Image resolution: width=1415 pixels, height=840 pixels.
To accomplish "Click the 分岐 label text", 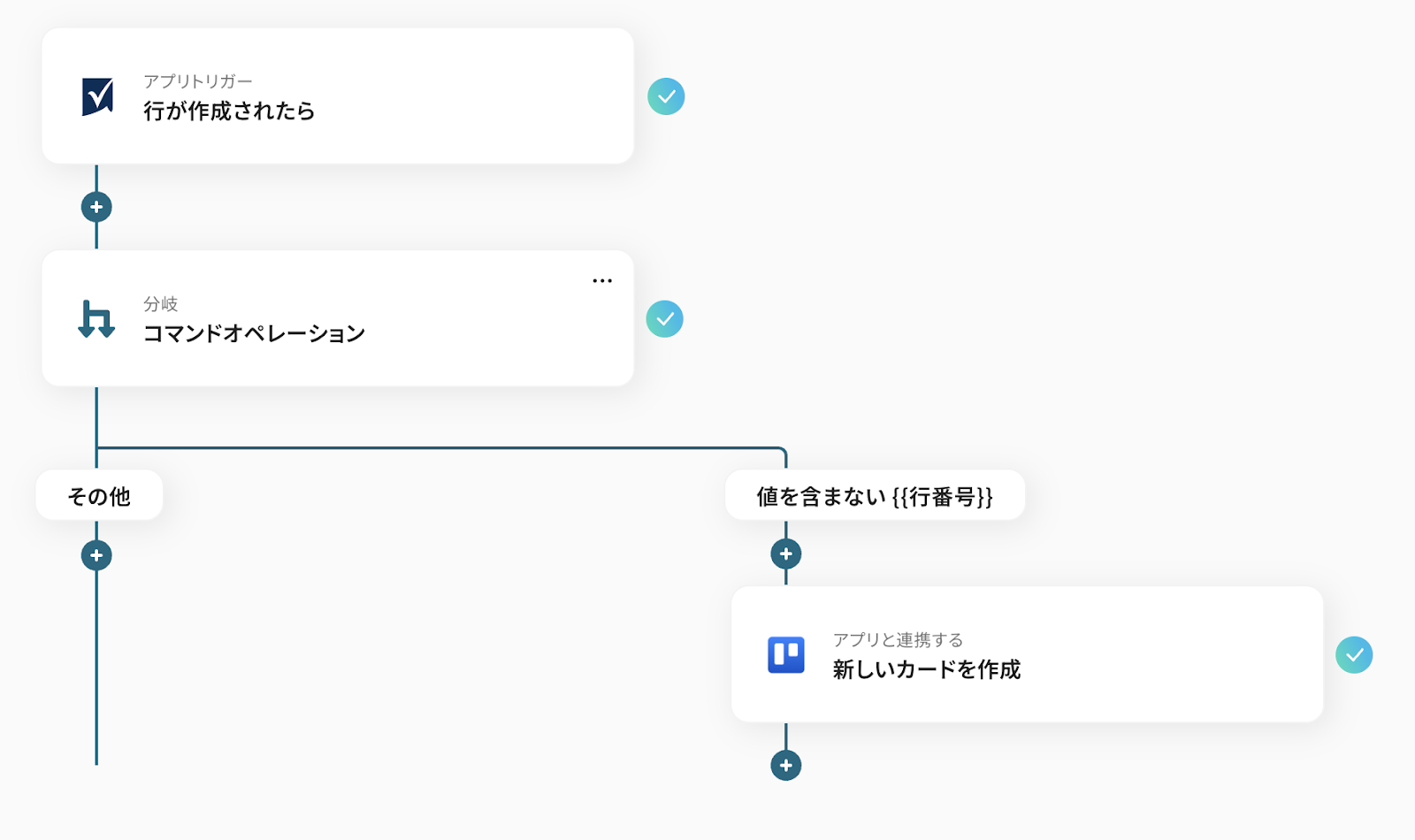I will 161,304.
